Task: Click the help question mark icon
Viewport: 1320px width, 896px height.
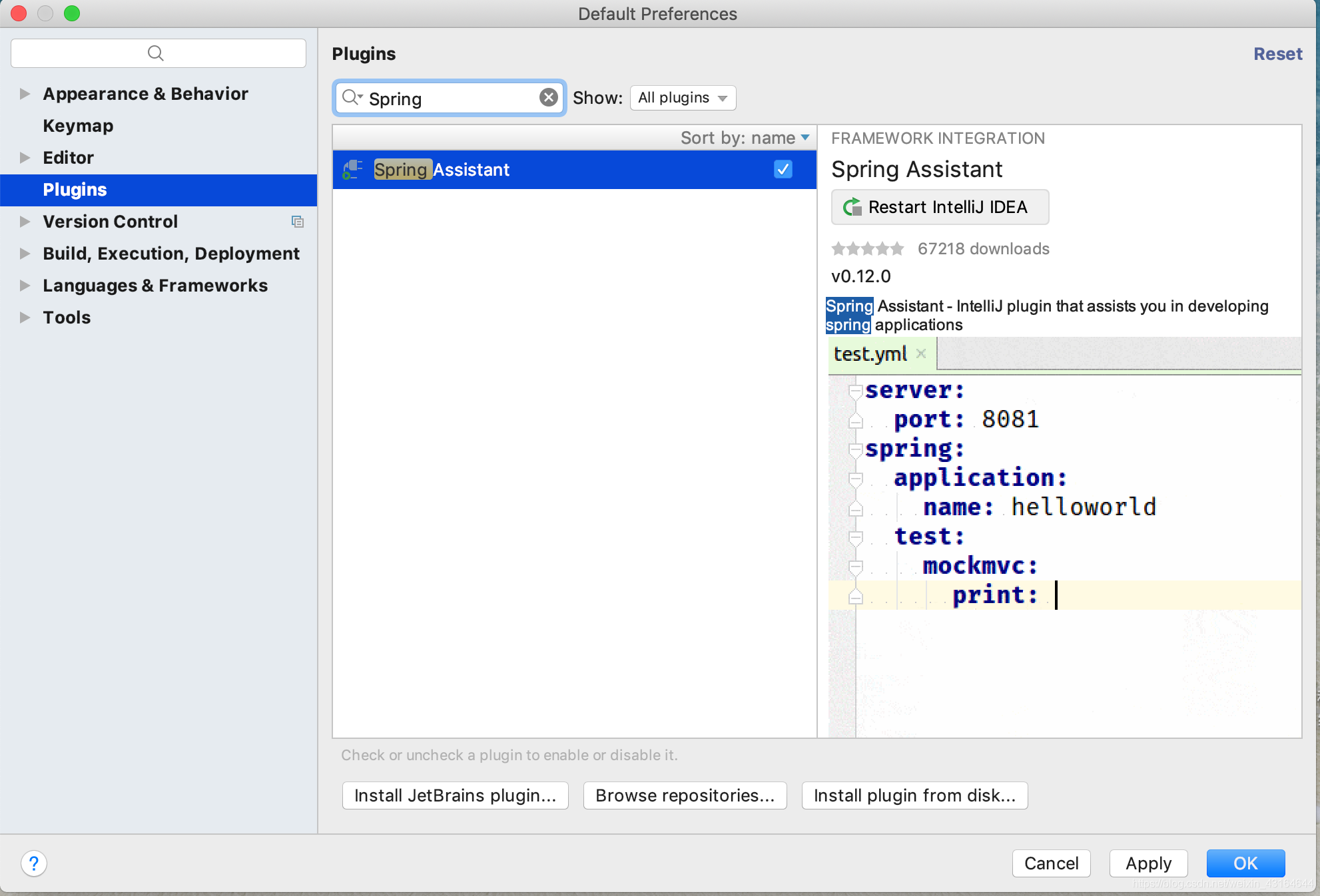Action: [34, 862]
